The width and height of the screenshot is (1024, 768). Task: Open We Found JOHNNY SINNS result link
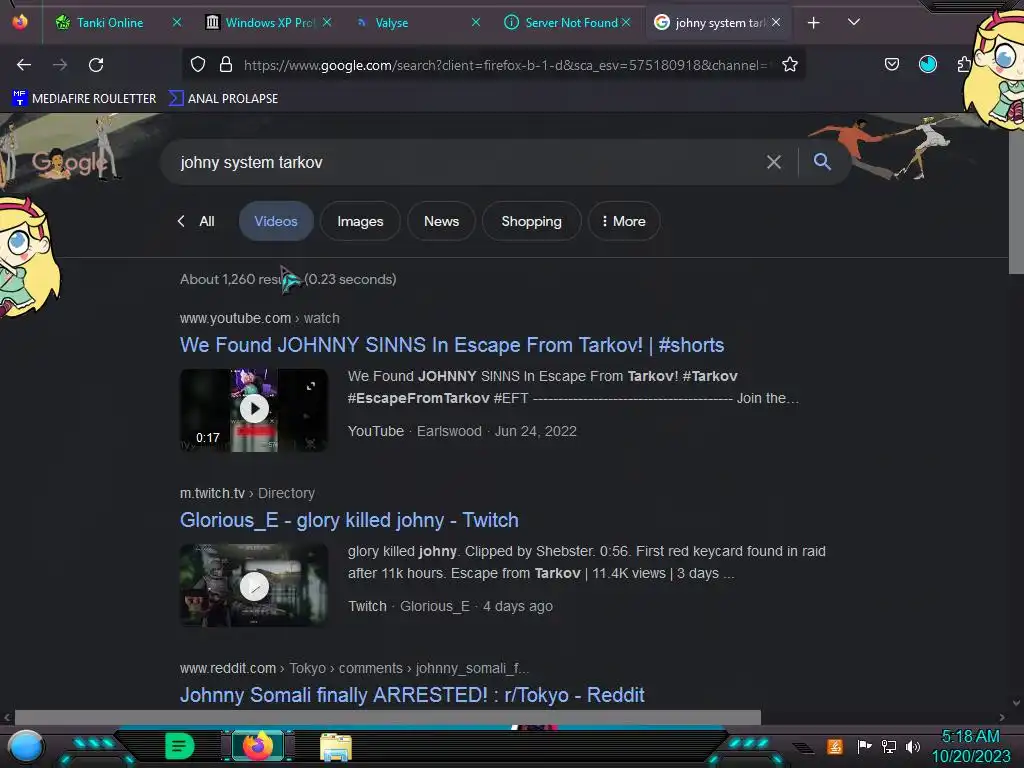[x=452, y=345]
